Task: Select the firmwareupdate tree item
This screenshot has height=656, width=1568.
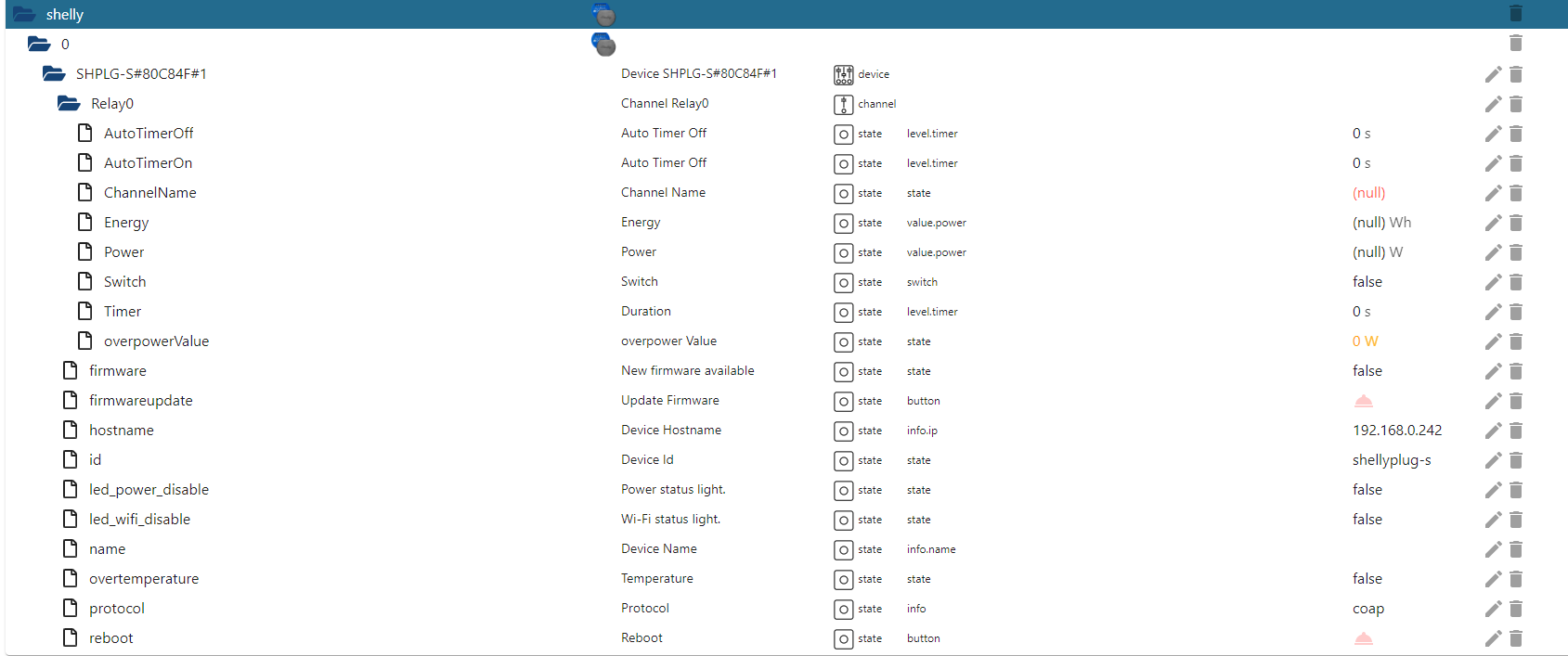Action: tap(141, 401)
